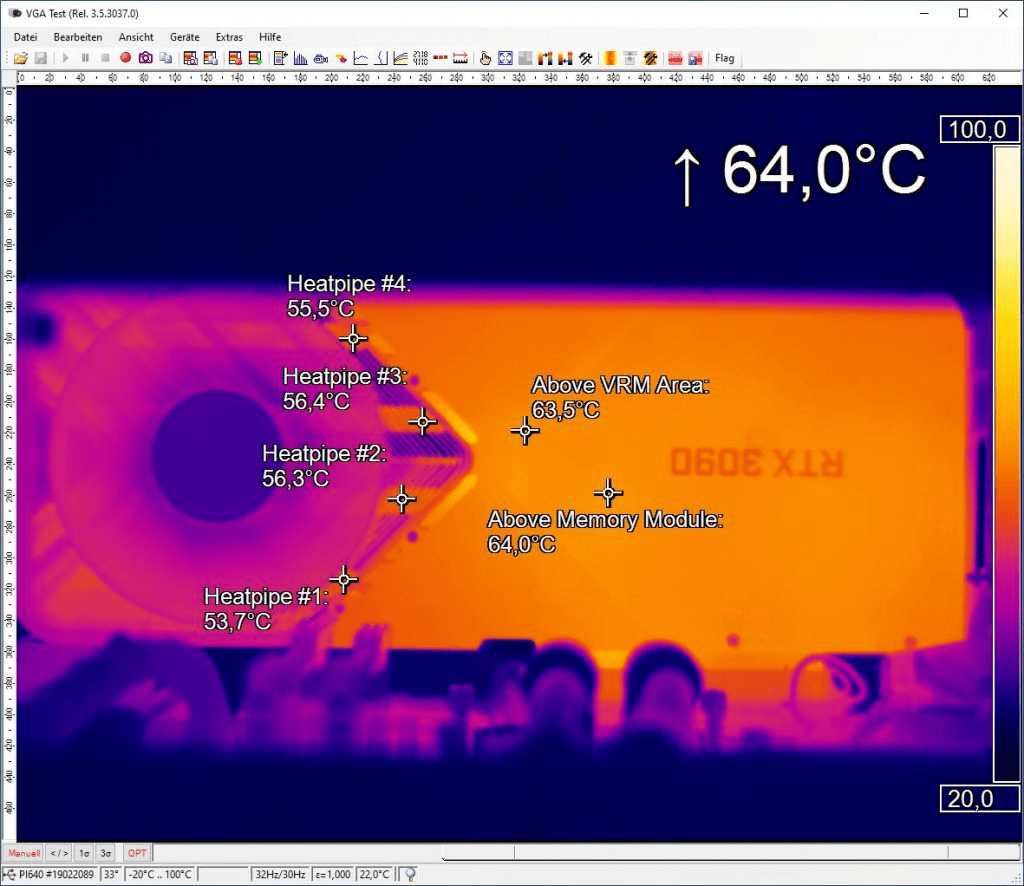Click the thermal image snapshot icon

click(x=190, y=58)
